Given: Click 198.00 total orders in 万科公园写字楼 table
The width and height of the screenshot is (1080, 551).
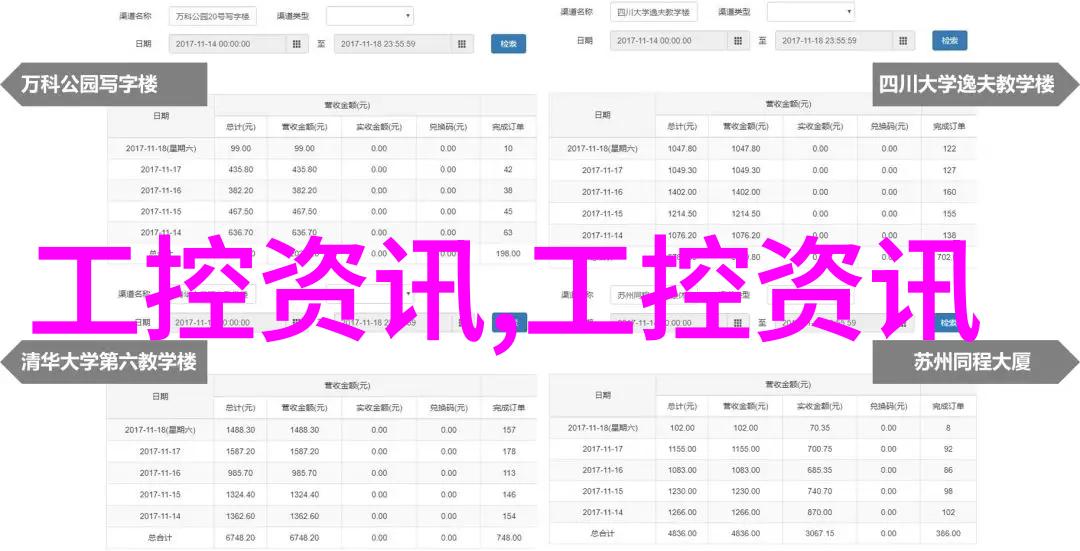Looking at the screenshot, I should click(x=508, y=253).
